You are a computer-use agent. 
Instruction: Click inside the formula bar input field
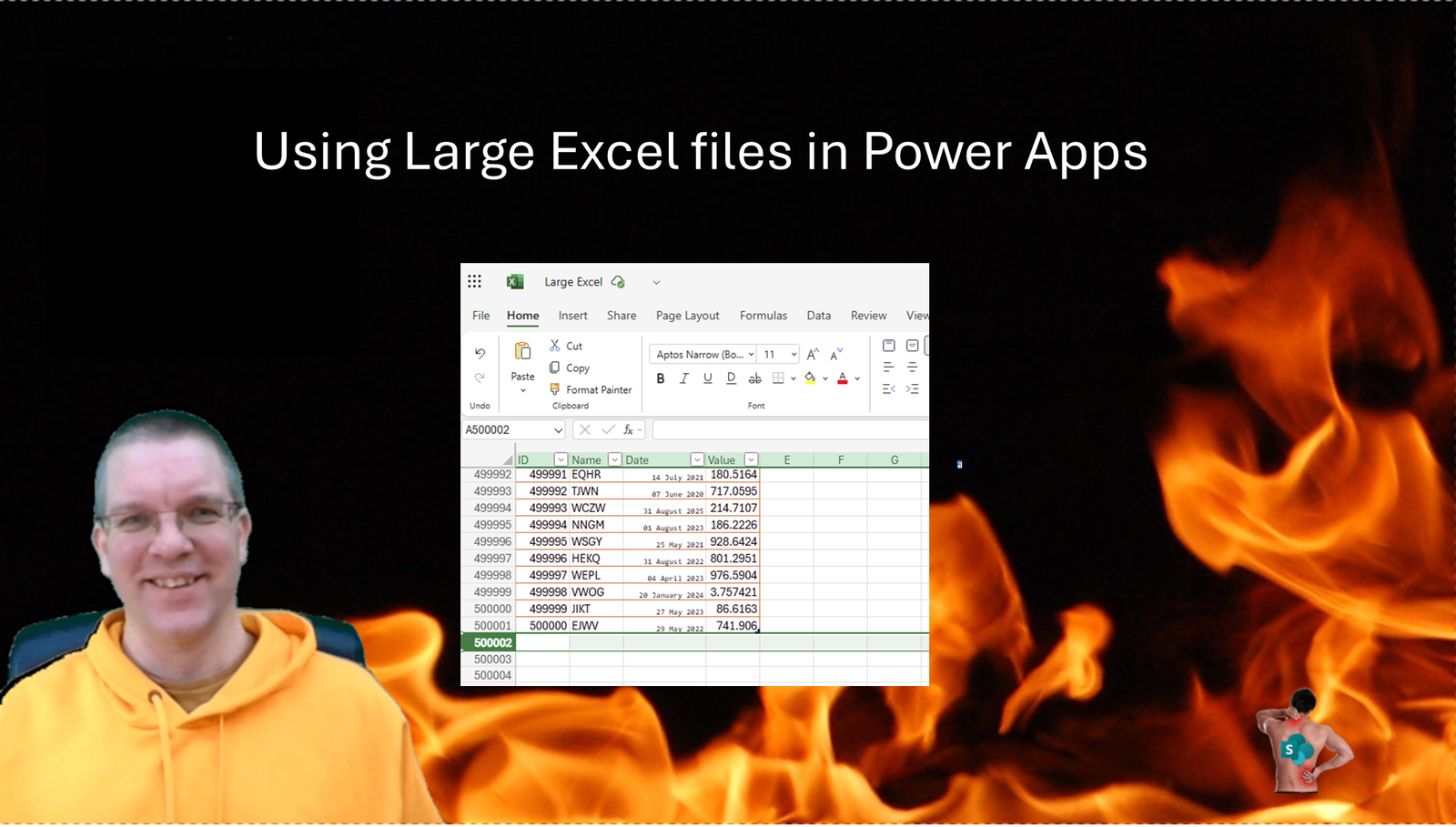790,429
